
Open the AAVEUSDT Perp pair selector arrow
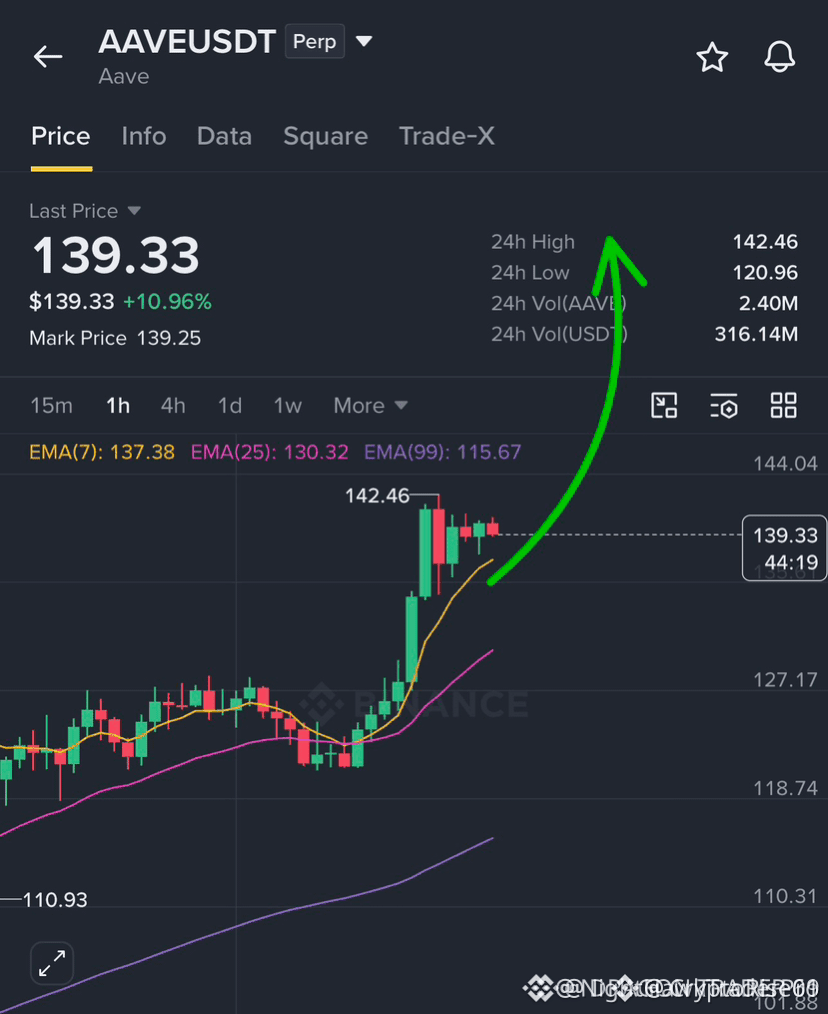point(364,41)
